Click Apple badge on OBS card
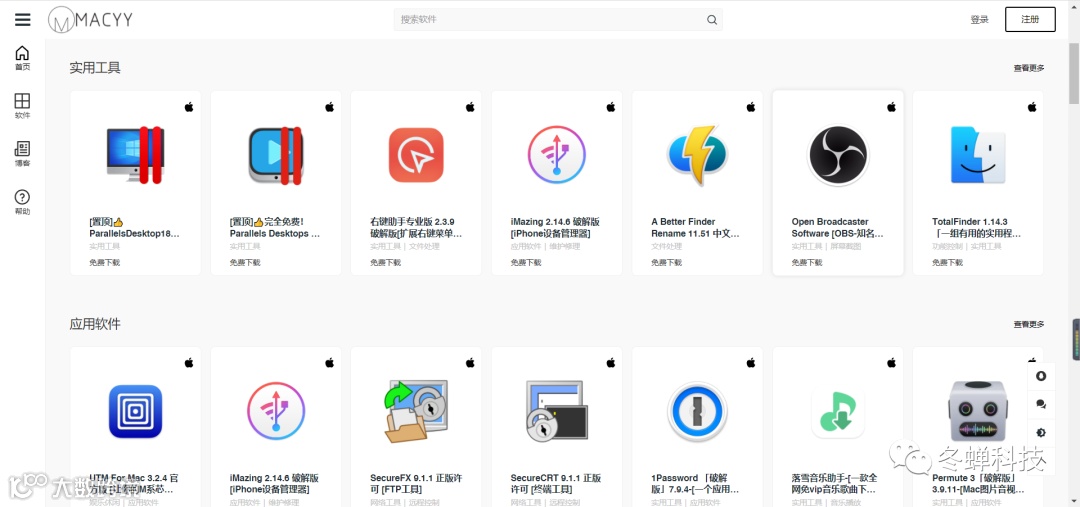The height and width of the screenshot is (507, 1080). (891, 107)
